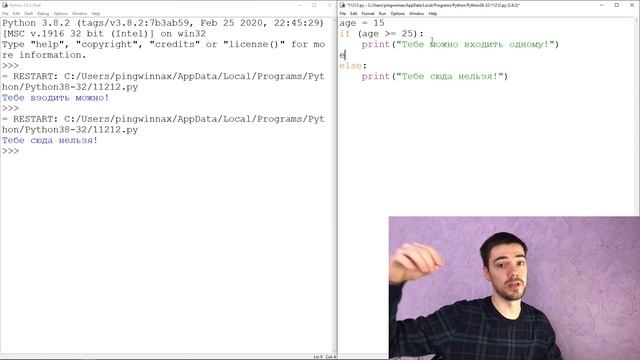Open Edit menu in Python Shell window
This screenshot has height=360, width=640.
(x=16, y=13)
